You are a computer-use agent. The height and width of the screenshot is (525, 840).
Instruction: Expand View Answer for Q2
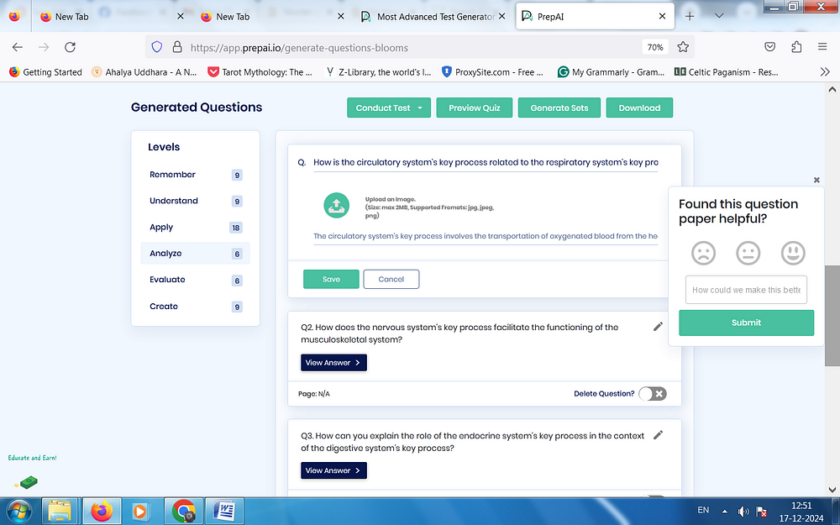coord(333,362)
